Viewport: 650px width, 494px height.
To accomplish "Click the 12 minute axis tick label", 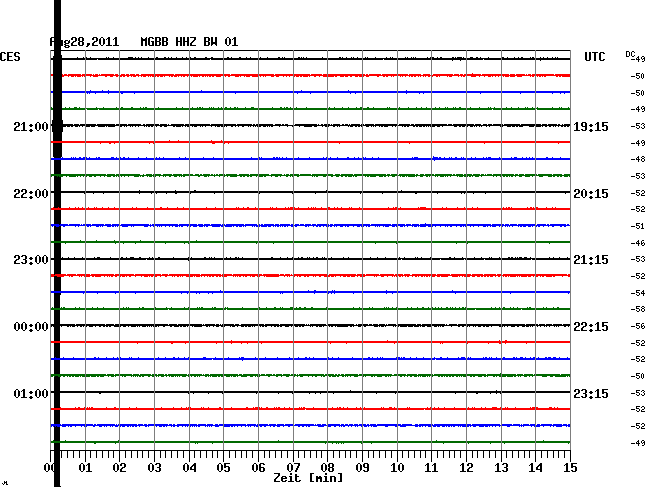I will (x=466, y=467).
